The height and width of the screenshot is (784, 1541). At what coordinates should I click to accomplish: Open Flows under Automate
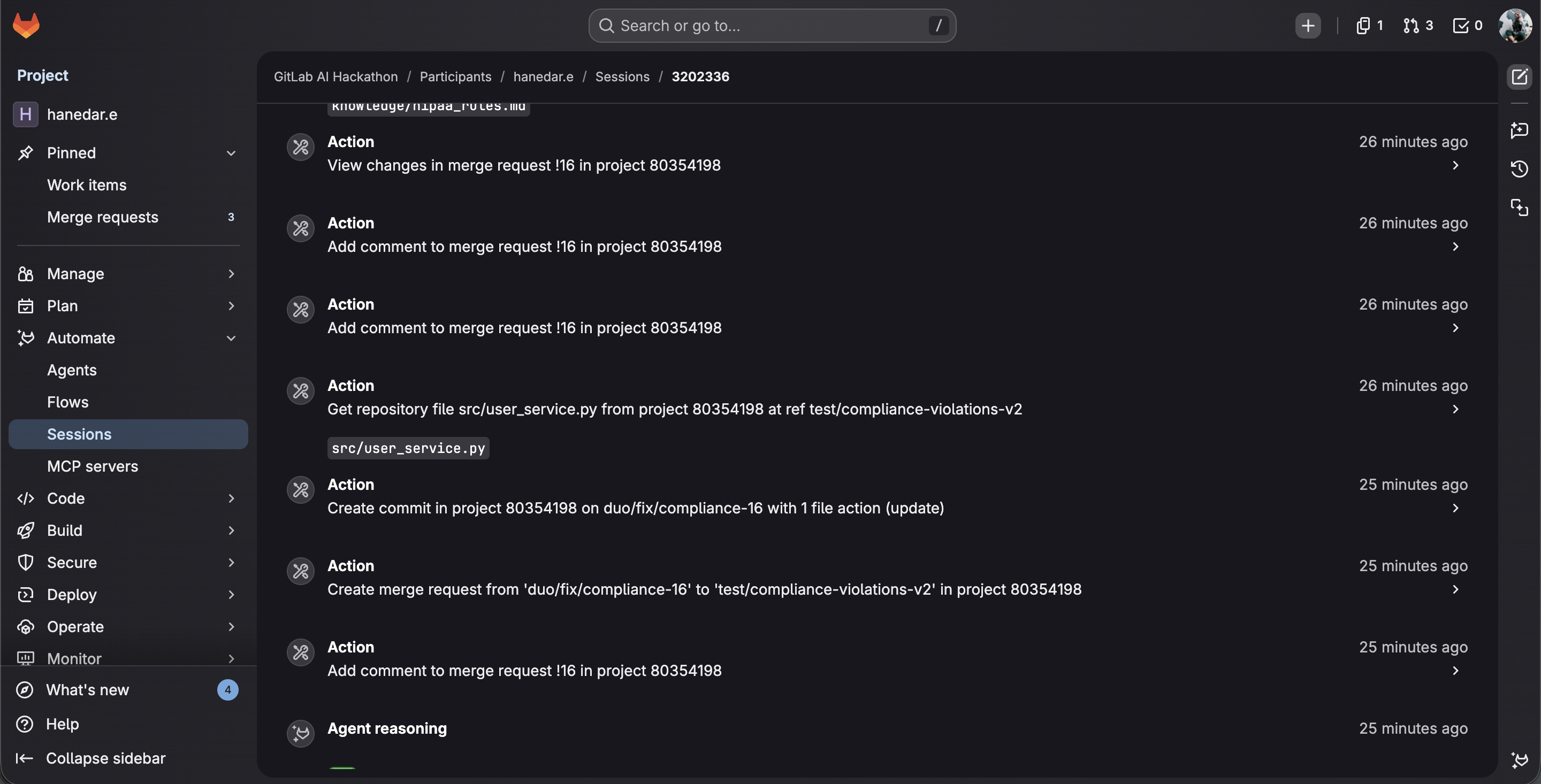pyautogui.click(x=67, y=403)
